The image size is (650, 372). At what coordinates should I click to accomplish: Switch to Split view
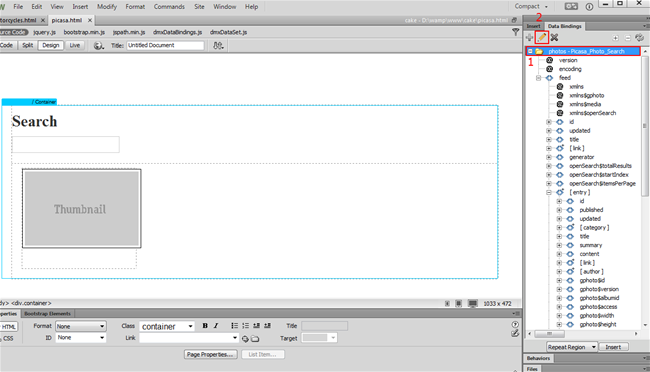[x=27, y=45]
